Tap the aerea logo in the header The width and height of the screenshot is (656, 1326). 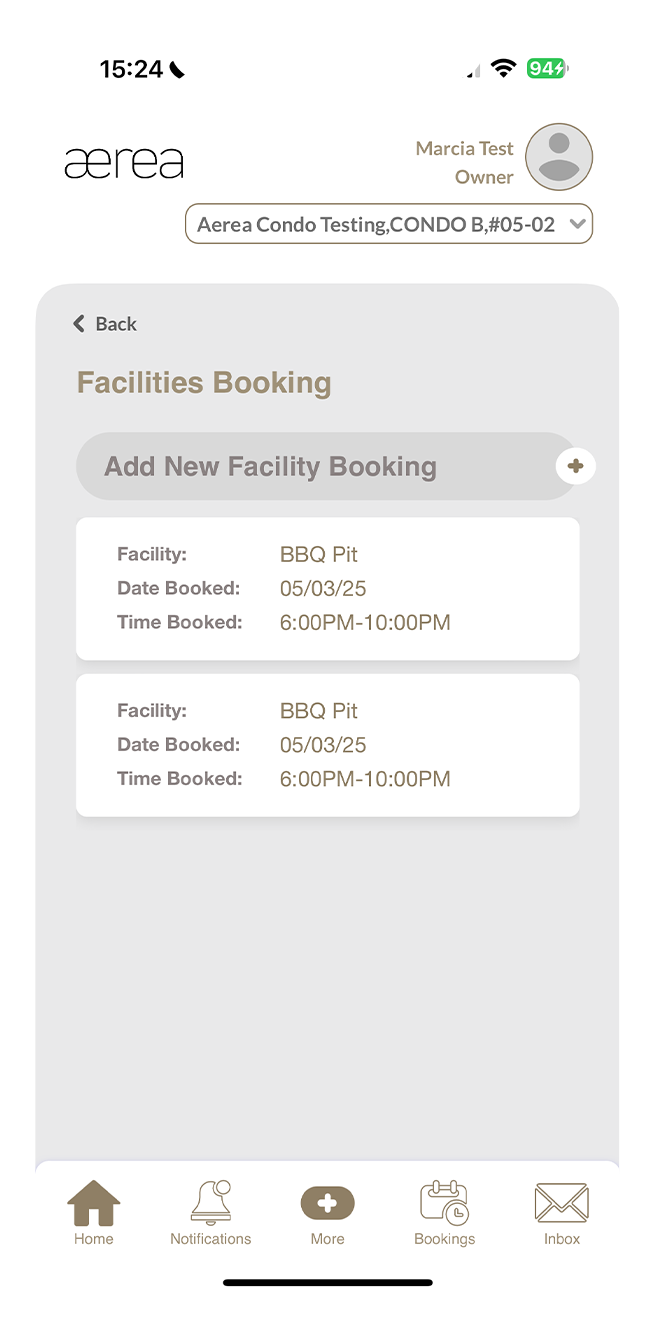coord(124,161)
